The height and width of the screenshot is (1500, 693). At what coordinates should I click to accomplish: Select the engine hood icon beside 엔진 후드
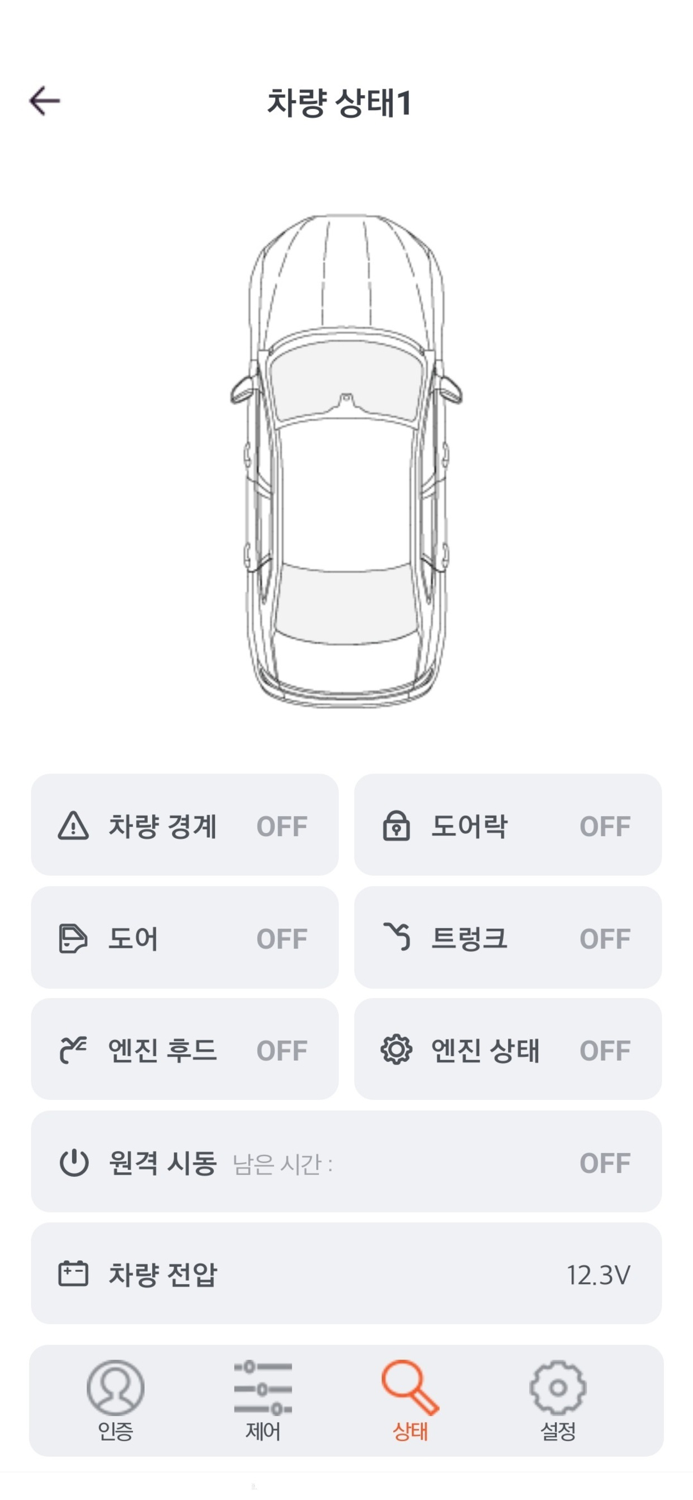(x=75, y=1049)
